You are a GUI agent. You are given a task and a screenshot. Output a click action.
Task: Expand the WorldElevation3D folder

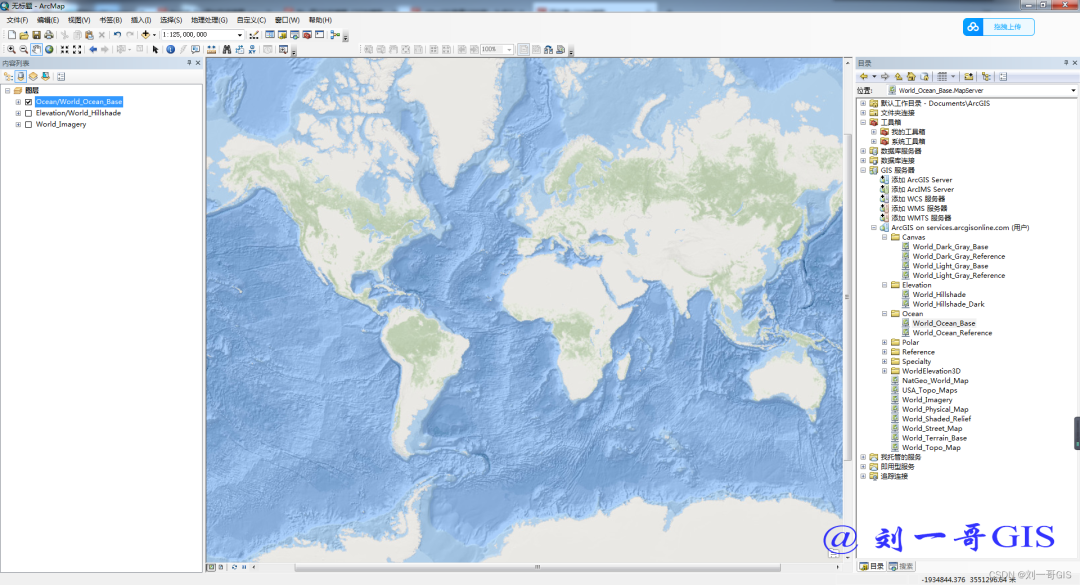coord(884,371)
